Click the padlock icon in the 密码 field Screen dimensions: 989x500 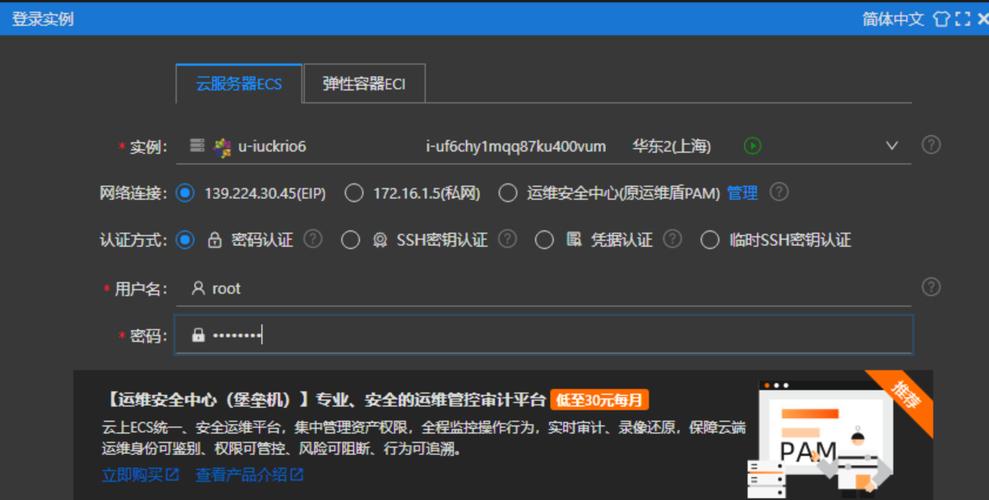click(x=198, y=335)
